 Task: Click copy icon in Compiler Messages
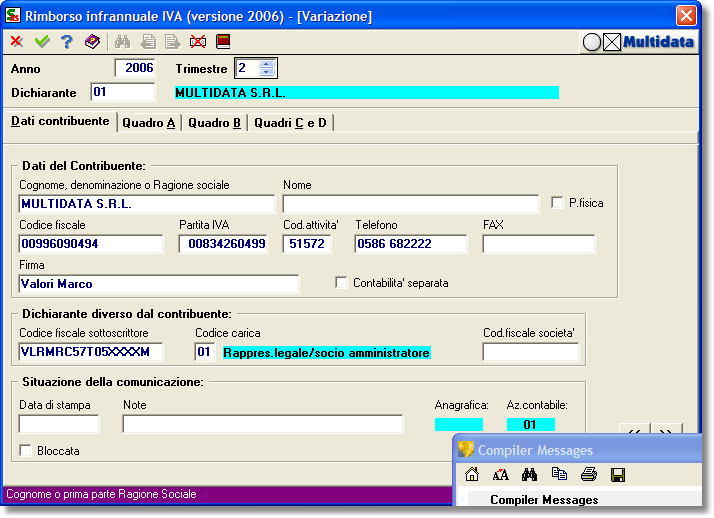point(559,474)
